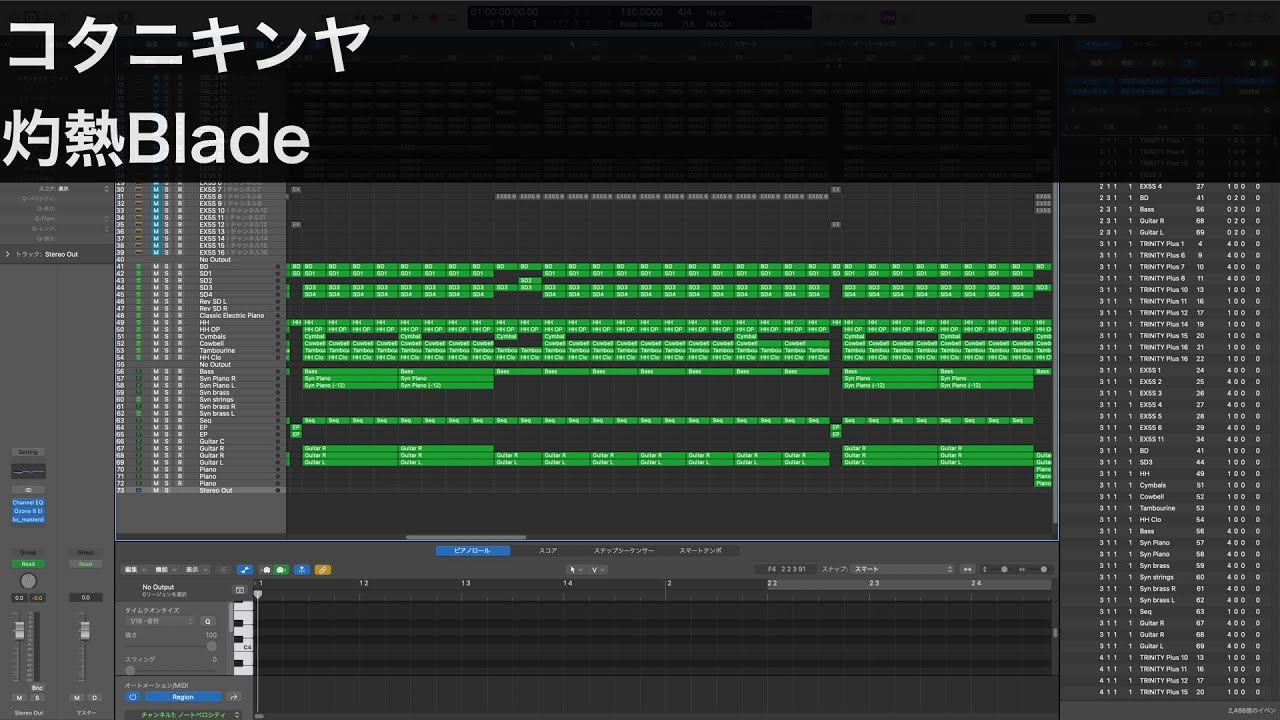The width and height of the screenshot is (1280, 720).
Task: Click the pan knob on Stereo Out strip
Action: click(x=28, y=581)
